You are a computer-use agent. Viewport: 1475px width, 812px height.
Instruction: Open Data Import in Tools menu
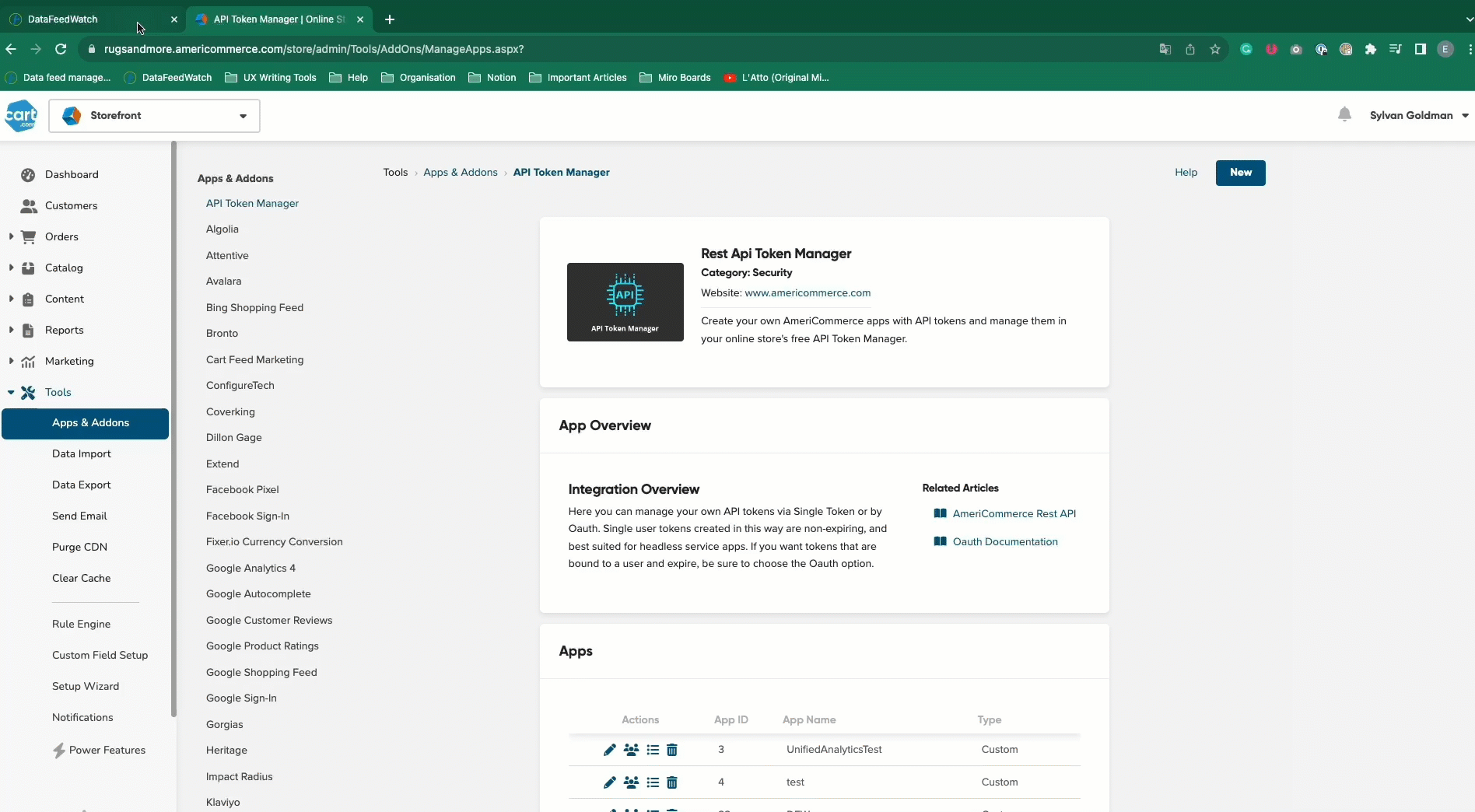[82, 454]
